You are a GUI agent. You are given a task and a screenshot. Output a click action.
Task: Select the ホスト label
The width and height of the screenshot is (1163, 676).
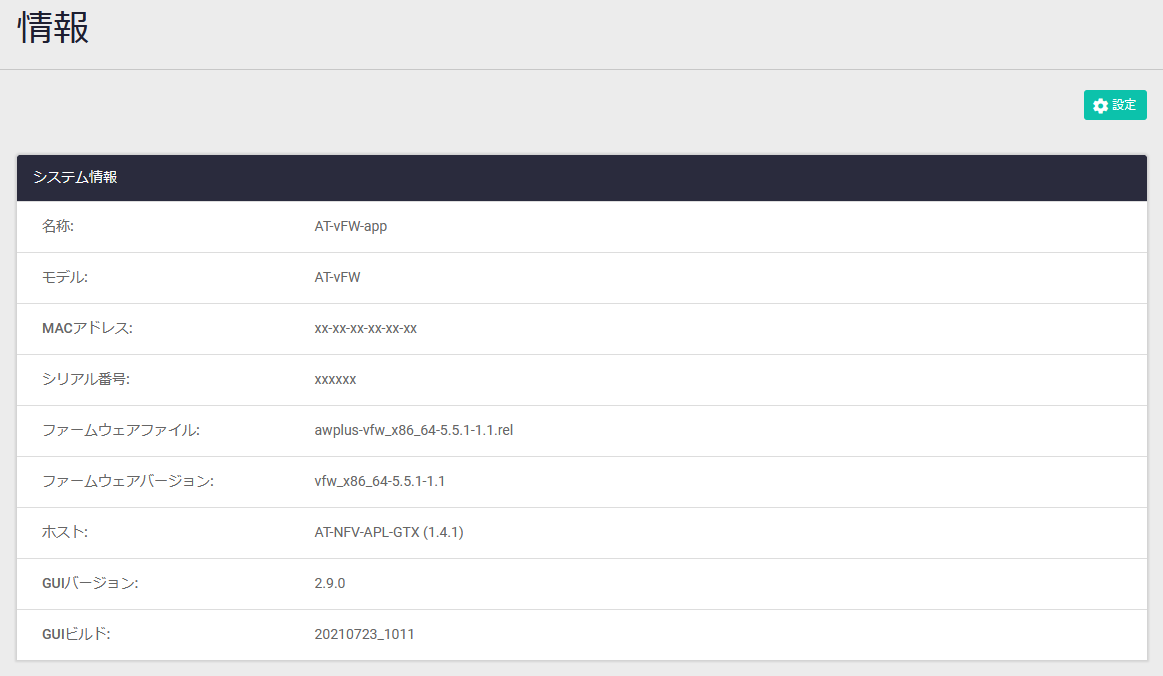pos(65,532)
